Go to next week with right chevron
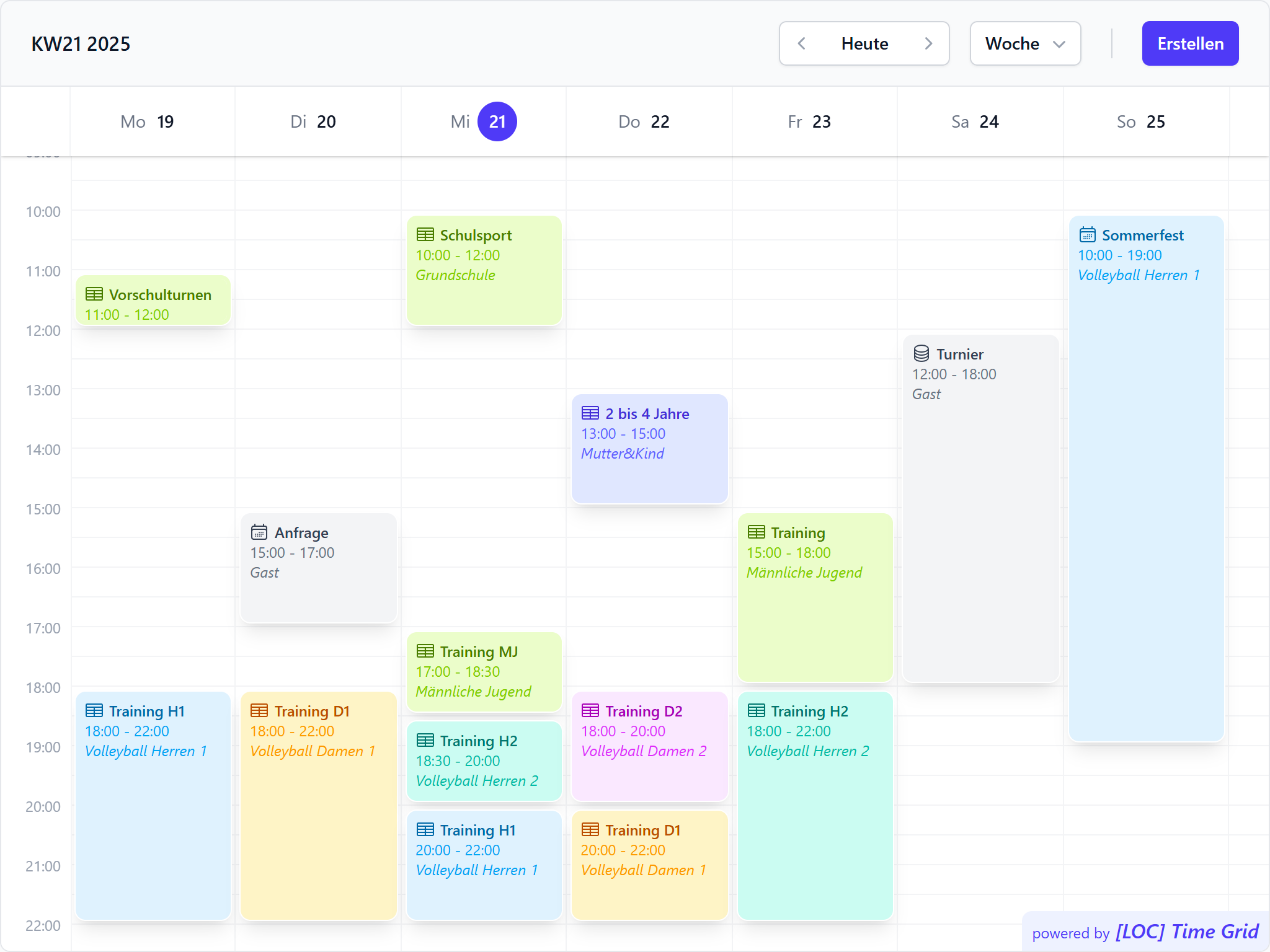Screen dimensions: 1270x952 pos(928,43)
